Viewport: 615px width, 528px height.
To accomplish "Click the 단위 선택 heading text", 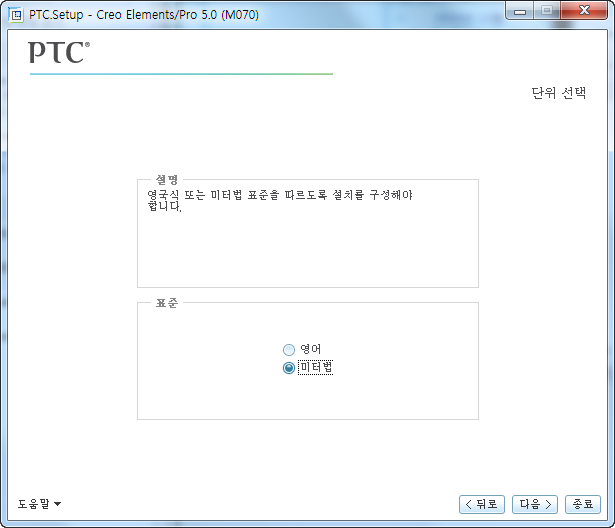I will click(559, 93).
